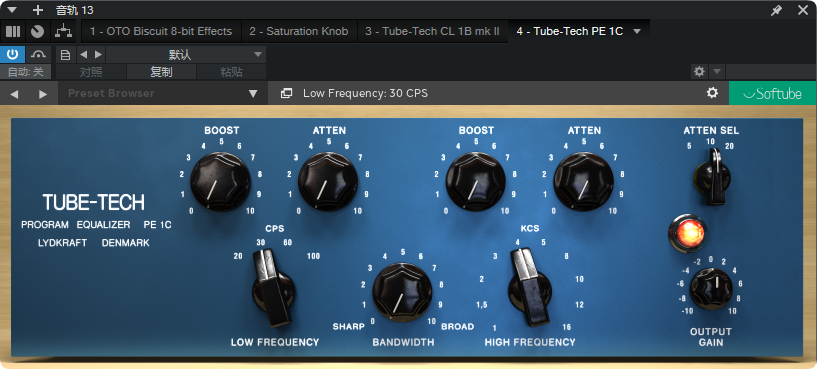Go to next preset with right triangle
The width and height of the screenshot is (817, 369).
(98, 54)
